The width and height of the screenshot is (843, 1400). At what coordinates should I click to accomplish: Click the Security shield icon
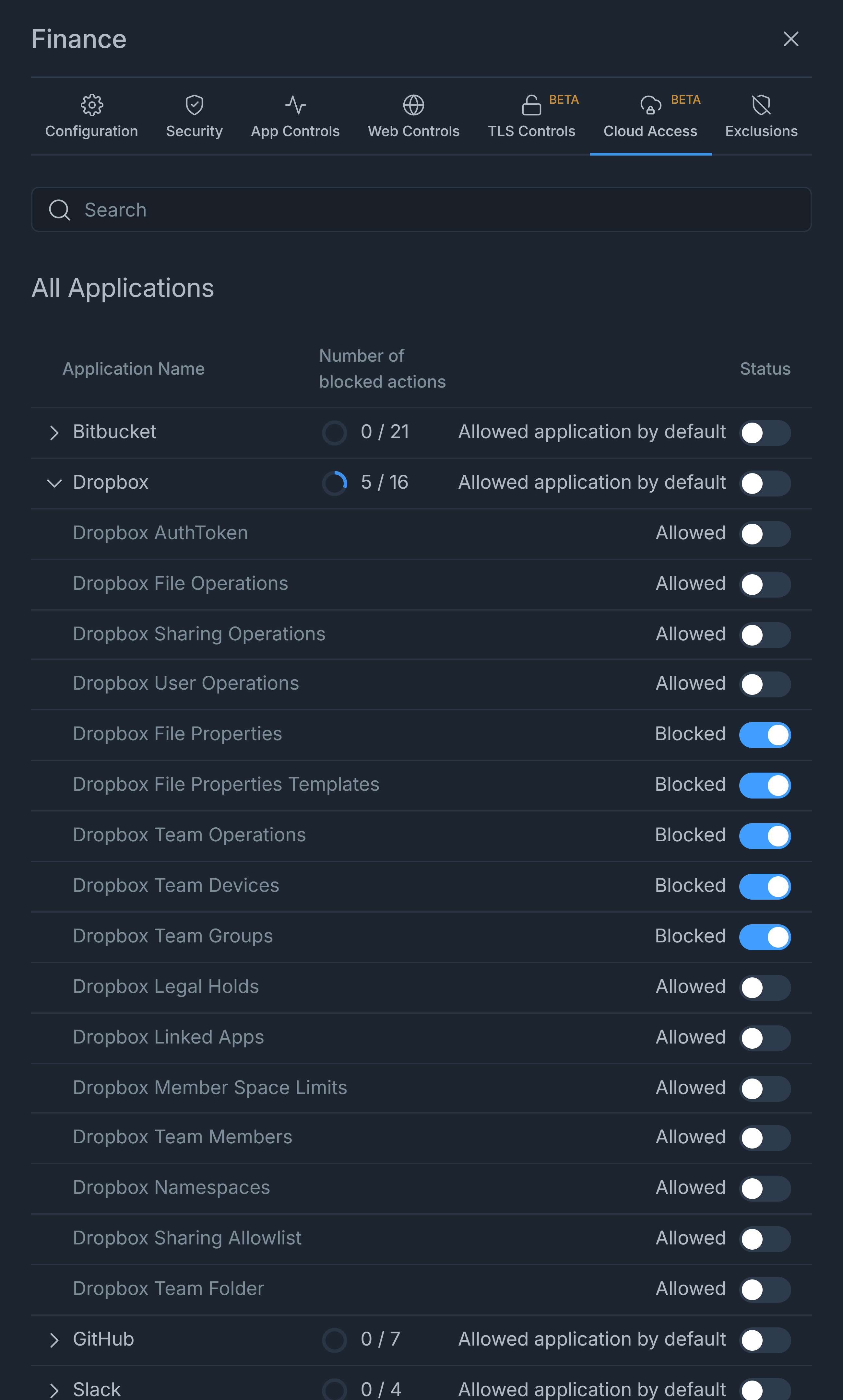(x=194, y=105)
